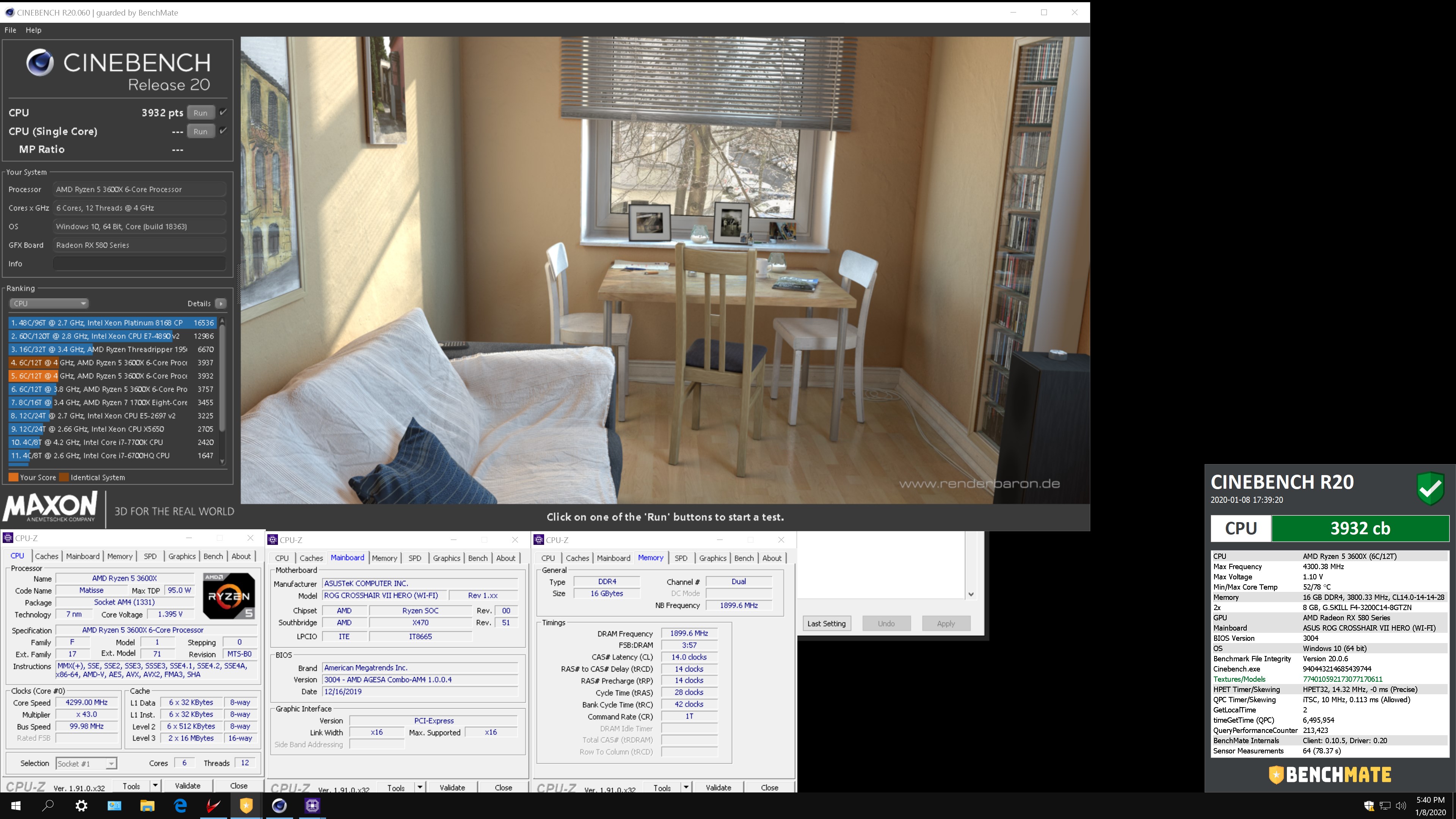Click the first CPU-Z window title icon
The width and height of the screenshot is (1456, 819).
point(8,538)
